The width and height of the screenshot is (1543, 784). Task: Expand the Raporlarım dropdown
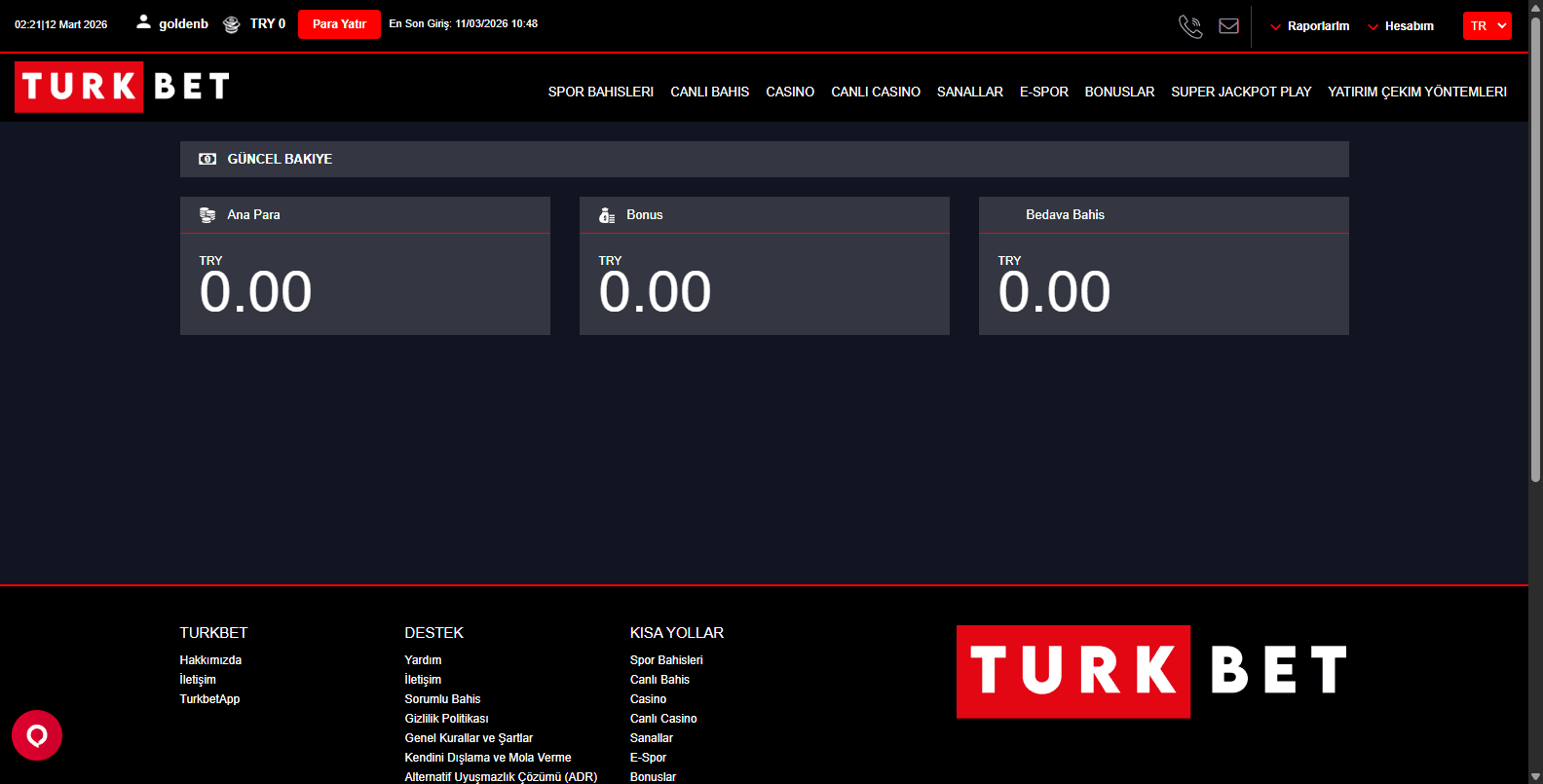click(1310, 26)
